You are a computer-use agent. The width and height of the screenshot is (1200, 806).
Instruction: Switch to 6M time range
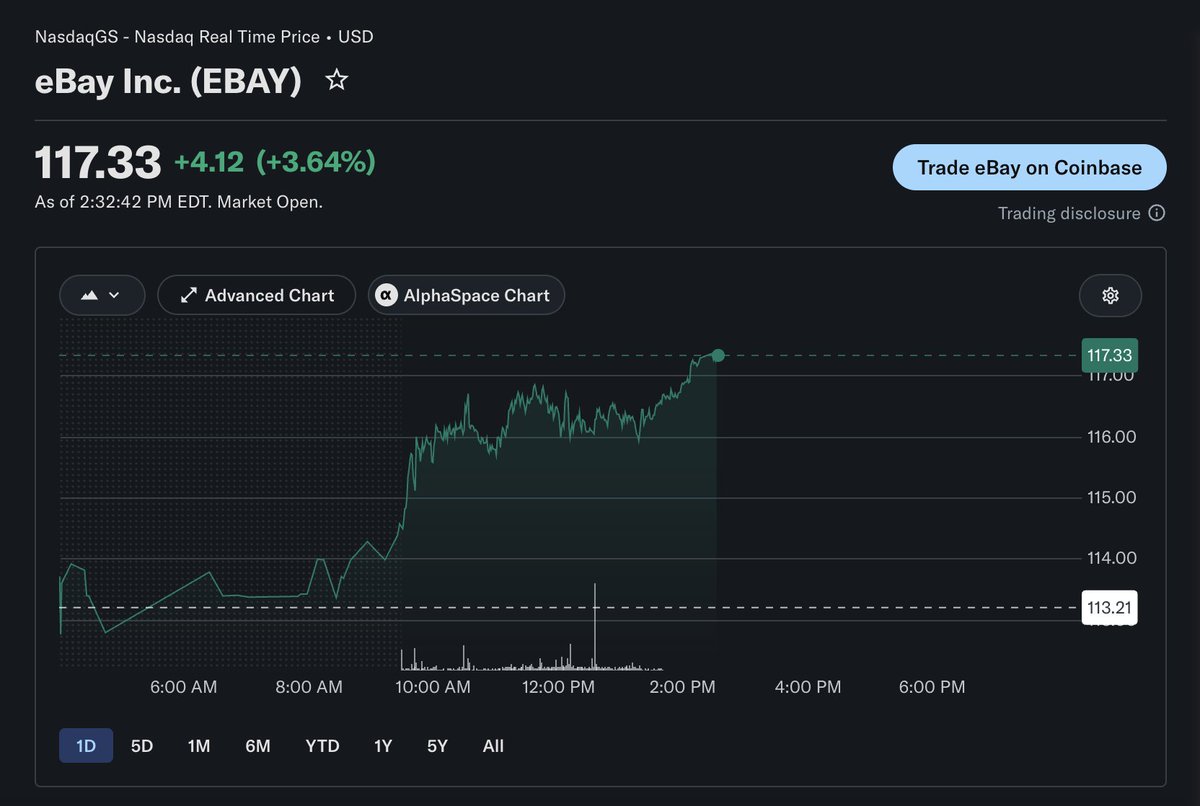coord(258,746)
